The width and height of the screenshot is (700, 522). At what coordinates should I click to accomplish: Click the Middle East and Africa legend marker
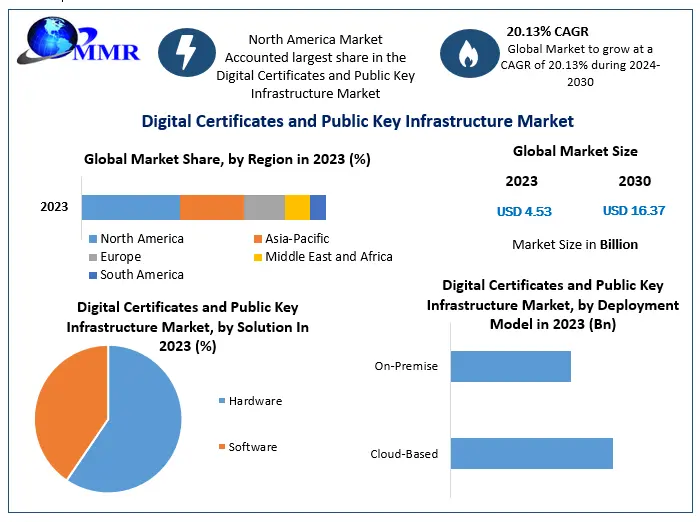pyautogui.click(x=258, y=257)
